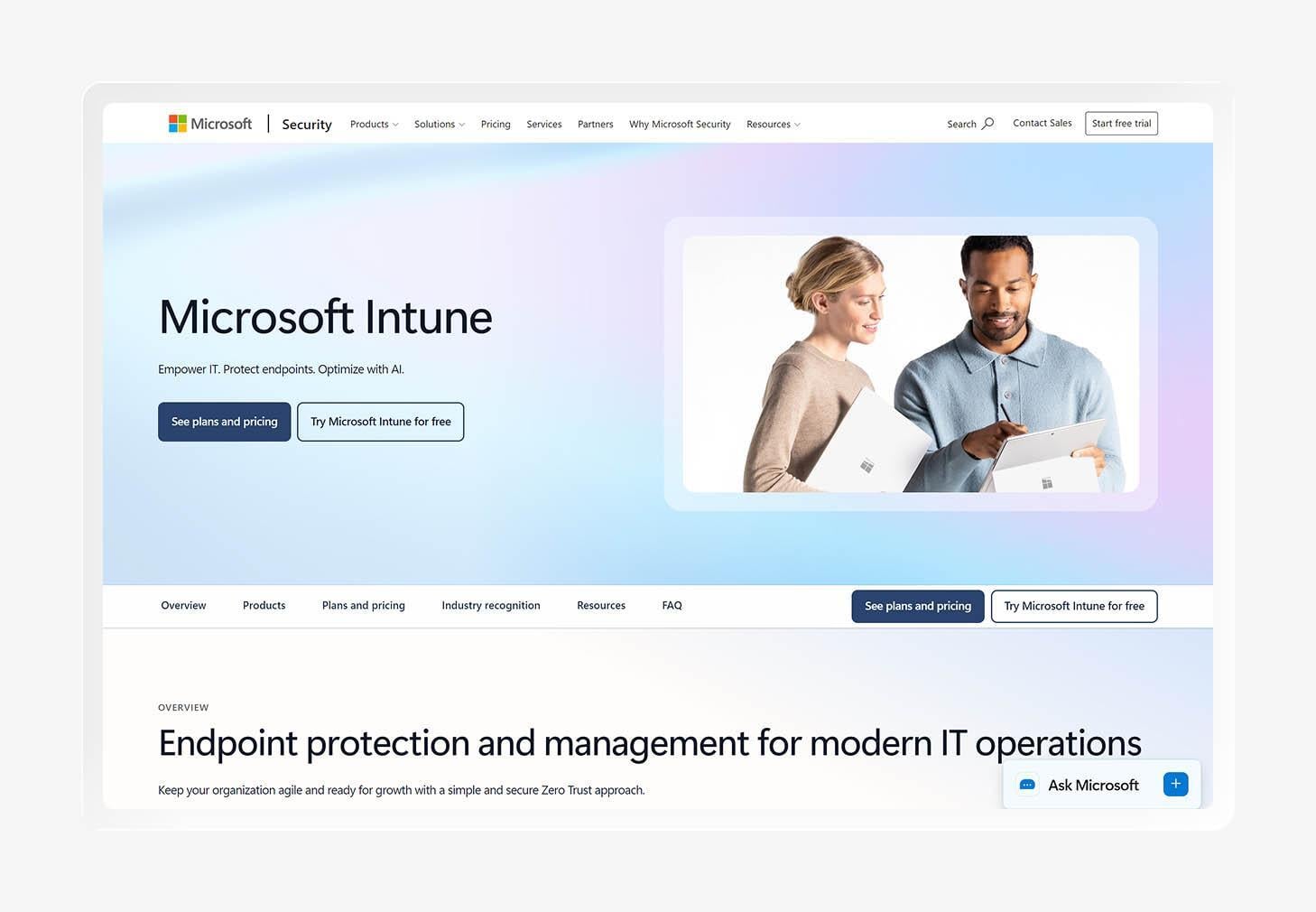
Task: Jump to the Resources section tab
Action: point(601,606)
